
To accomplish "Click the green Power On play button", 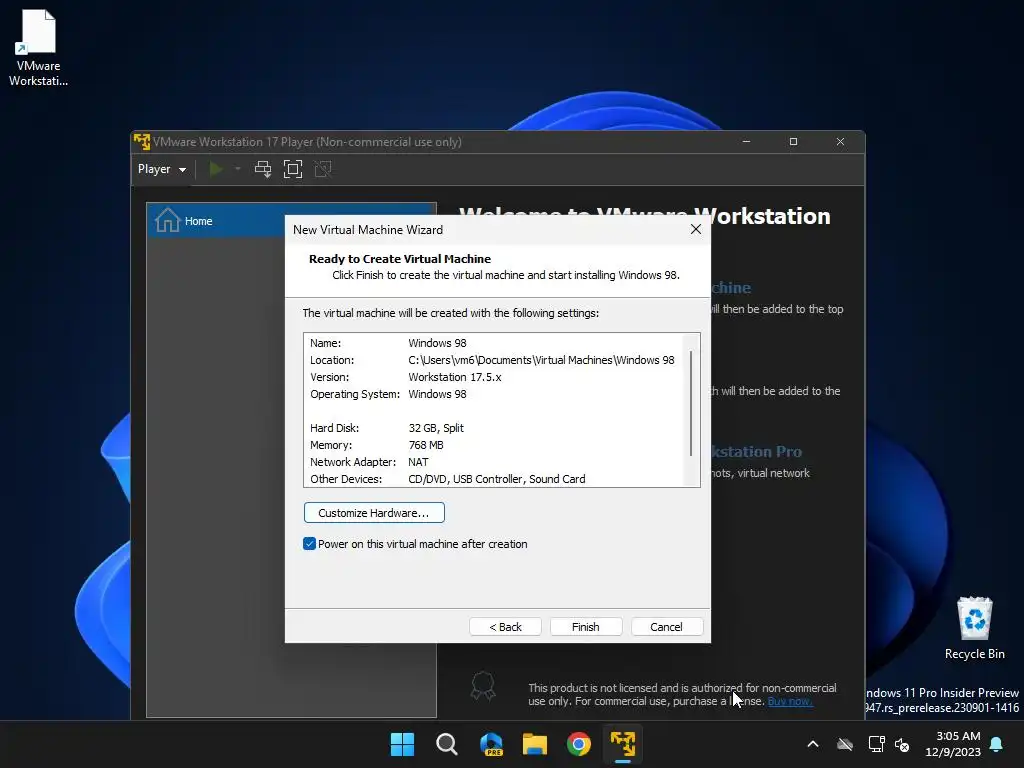I will pos(216,169).
